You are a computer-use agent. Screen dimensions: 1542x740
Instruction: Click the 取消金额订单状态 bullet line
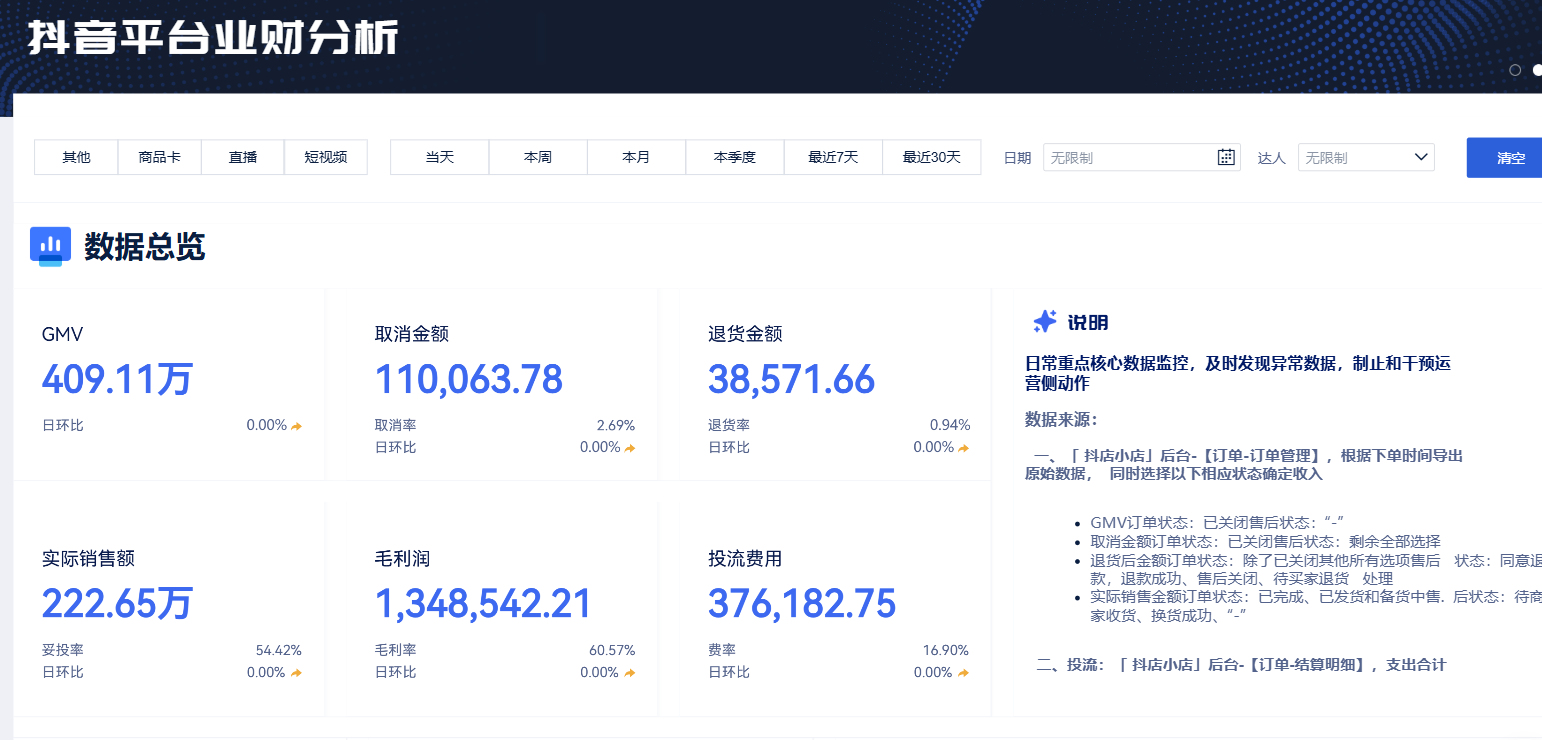[x=1265, y=541]
